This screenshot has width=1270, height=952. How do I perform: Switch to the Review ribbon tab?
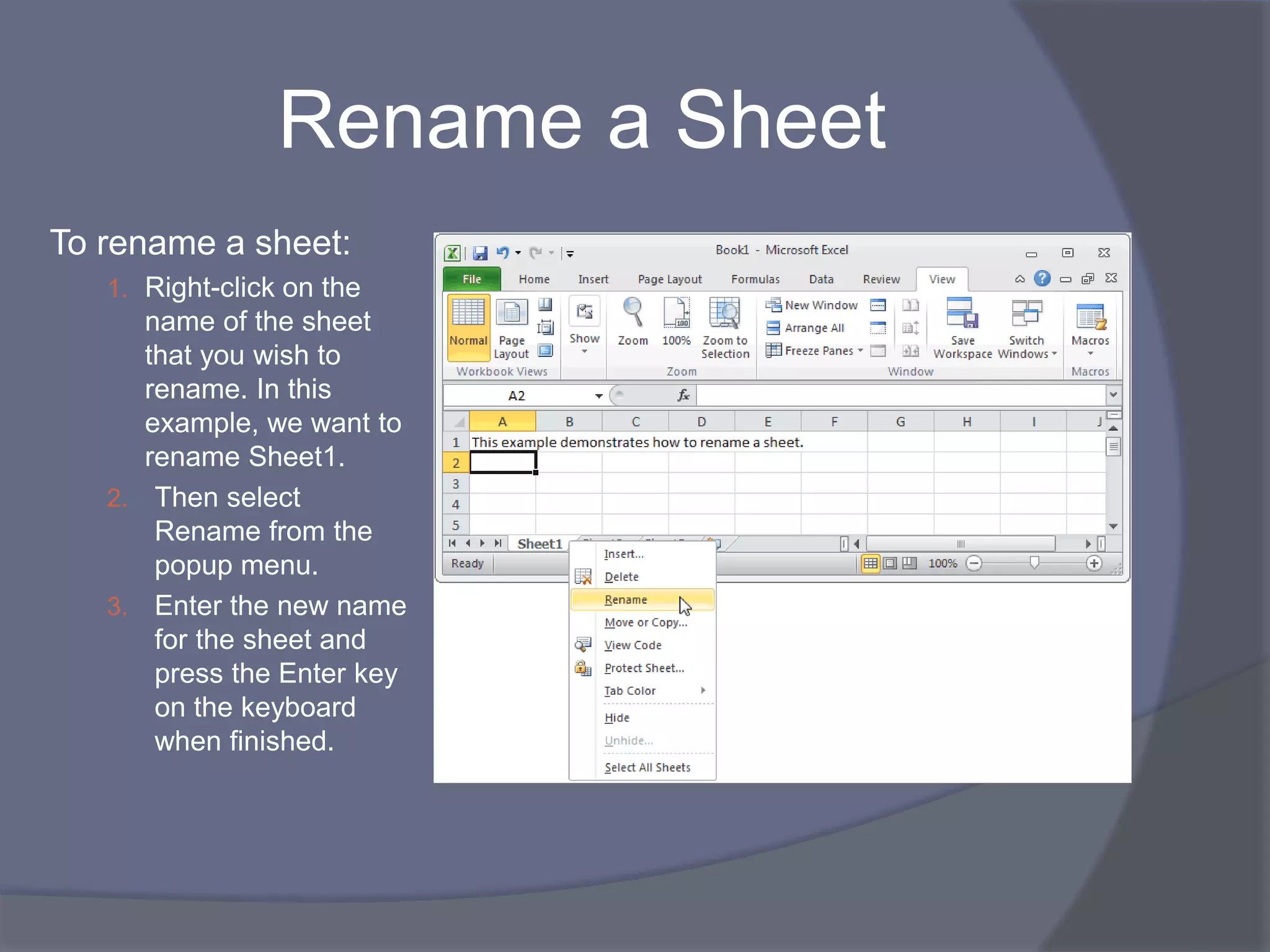(881, 280)
